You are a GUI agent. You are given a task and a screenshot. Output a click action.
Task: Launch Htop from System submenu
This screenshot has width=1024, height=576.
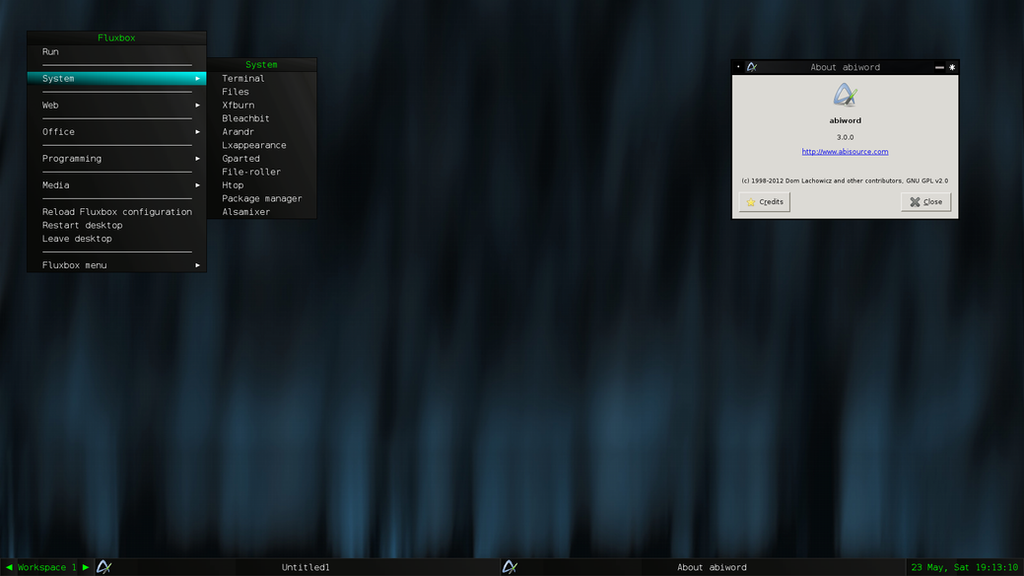coord(262,185)
